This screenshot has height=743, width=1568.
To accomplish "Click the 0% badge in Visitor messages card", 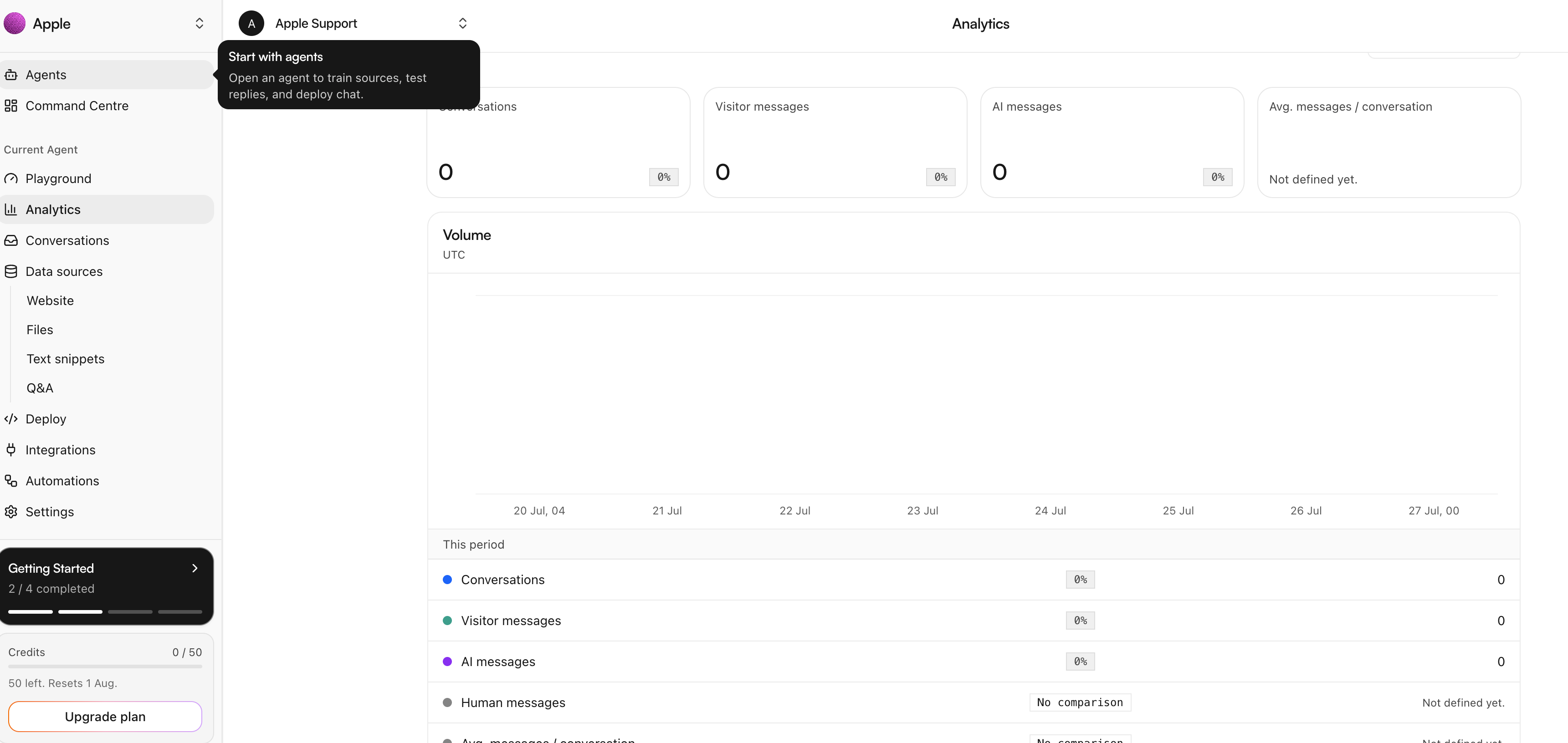I will [940, 177].
